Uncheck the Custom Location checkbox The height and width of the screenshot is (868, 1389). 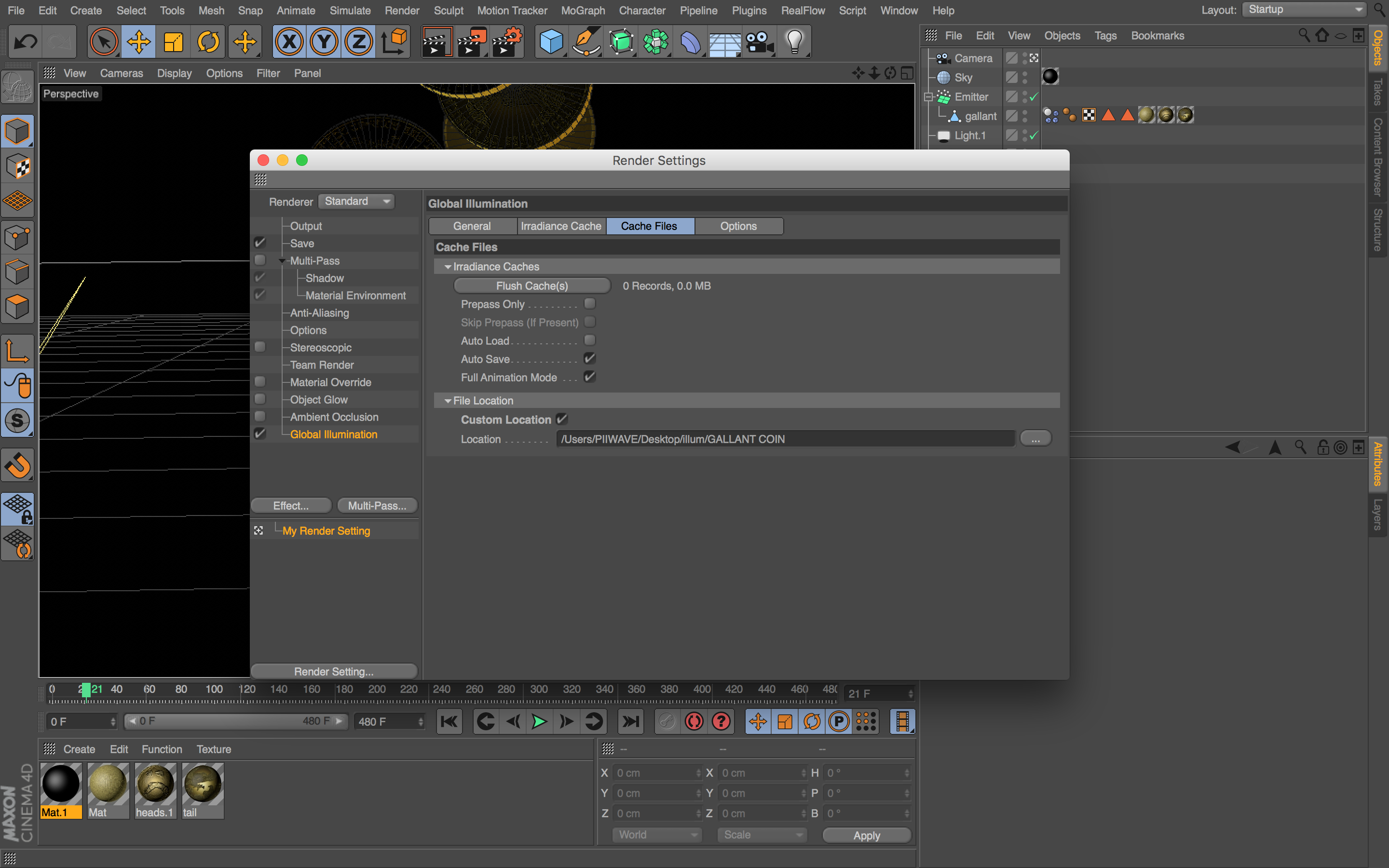(562, 420)
